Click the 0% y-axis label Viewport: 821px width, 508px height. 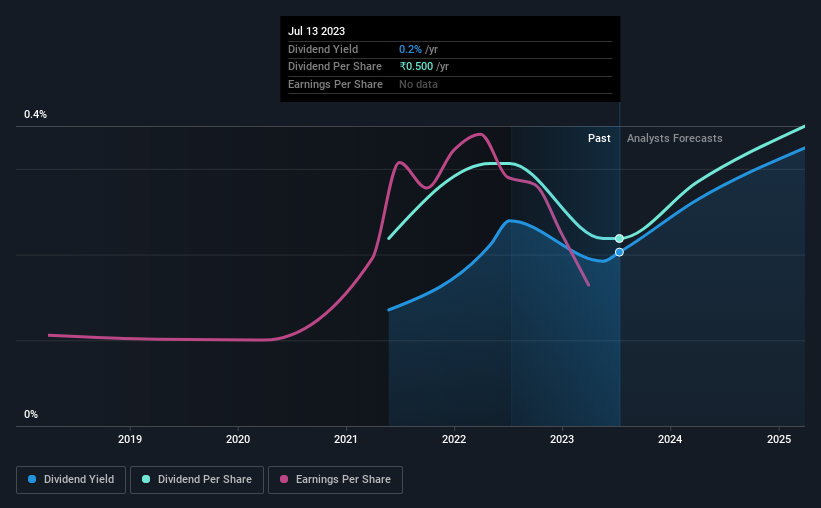[x=31, y=414]
